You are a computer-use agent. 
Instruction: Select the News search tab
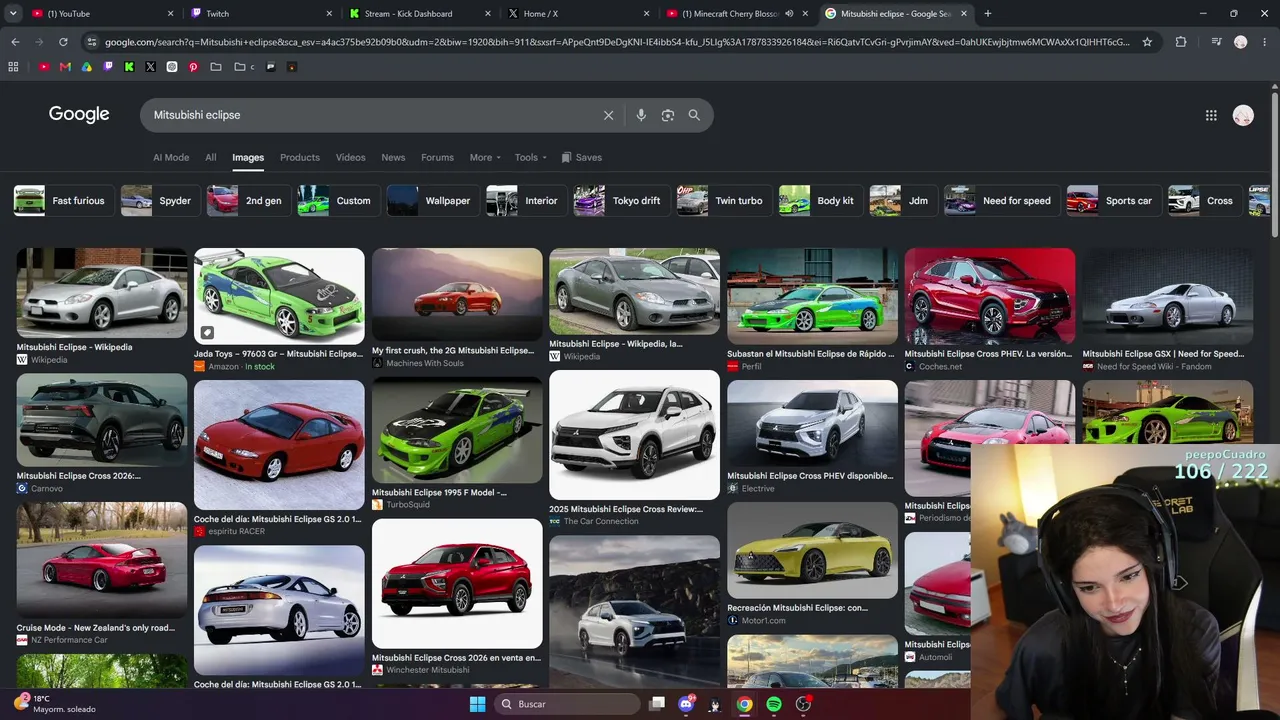(x=393, y=157)
